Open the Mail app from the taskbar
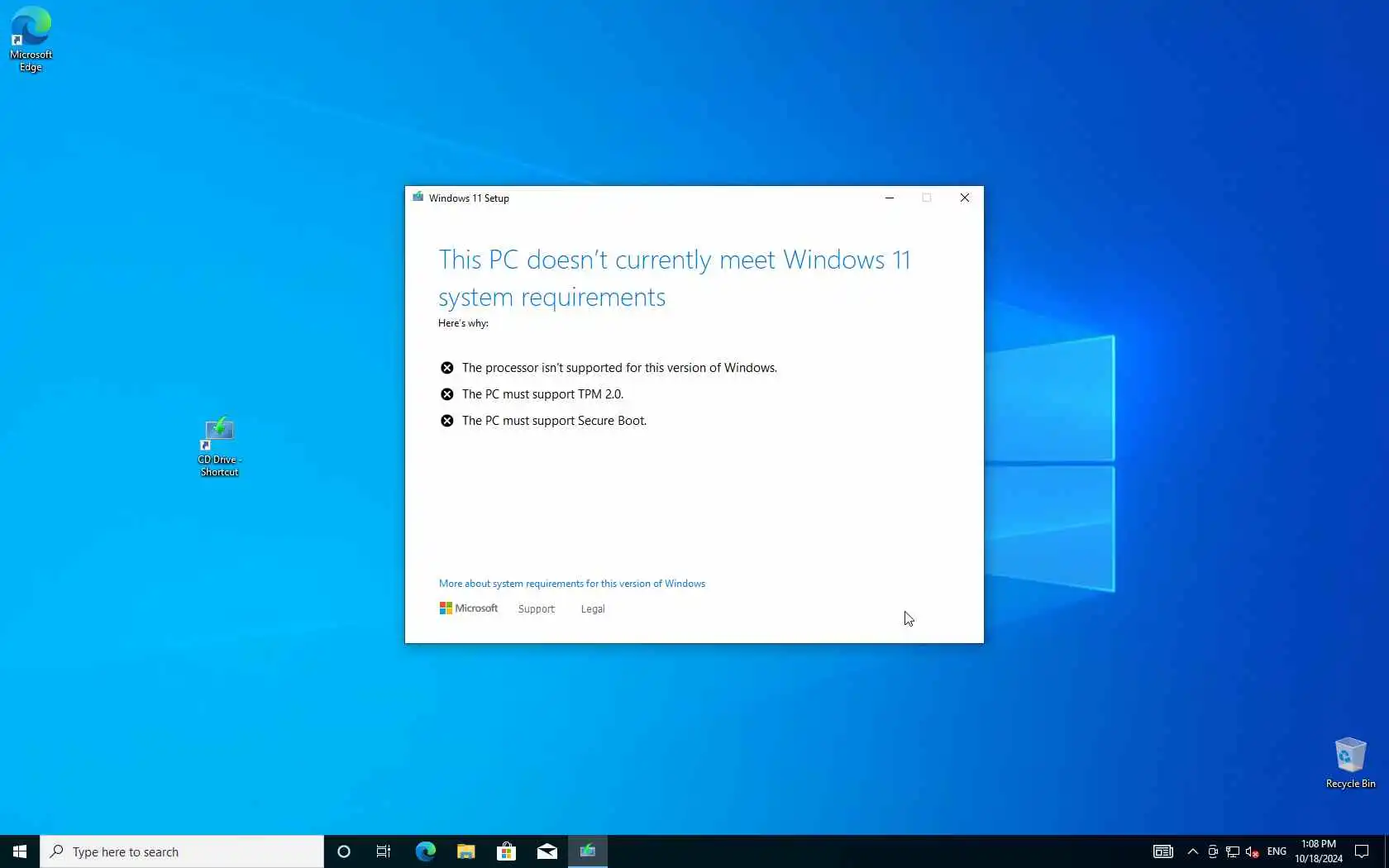Image resolution: width=1389 pixels, height=868 pixels. pos(547,851)
